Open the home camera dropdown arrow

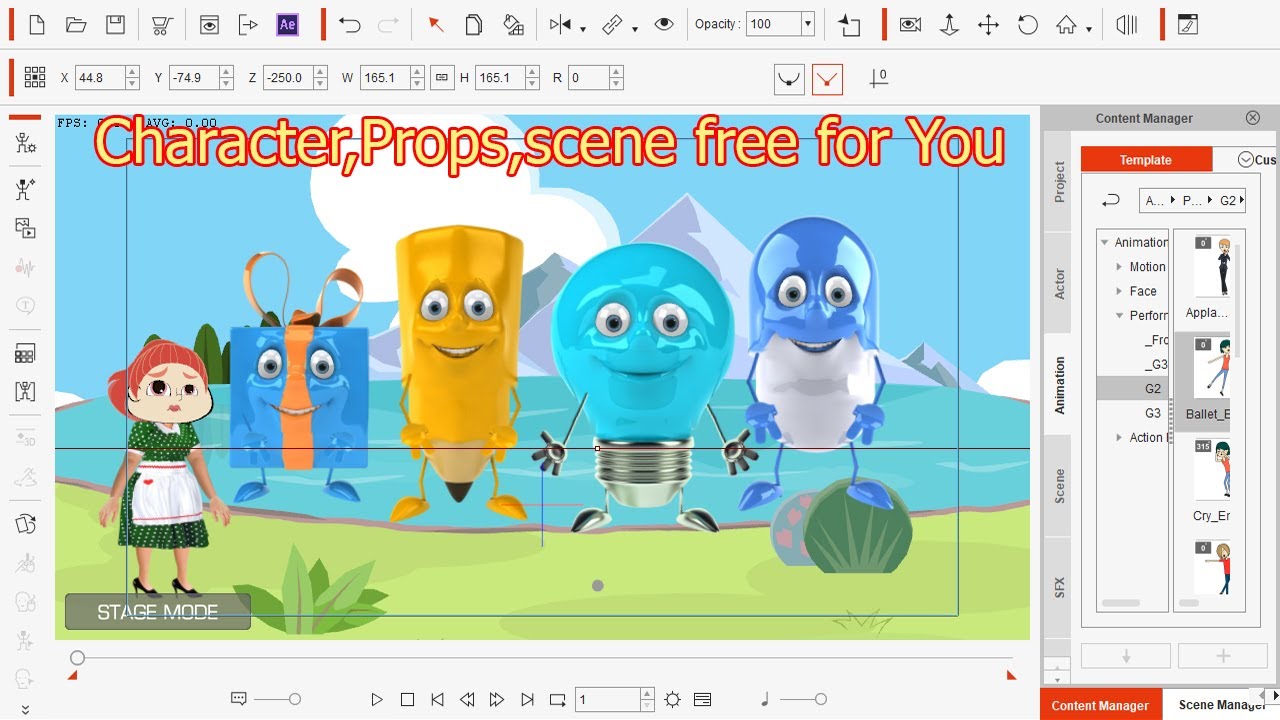pos(1088,29)
